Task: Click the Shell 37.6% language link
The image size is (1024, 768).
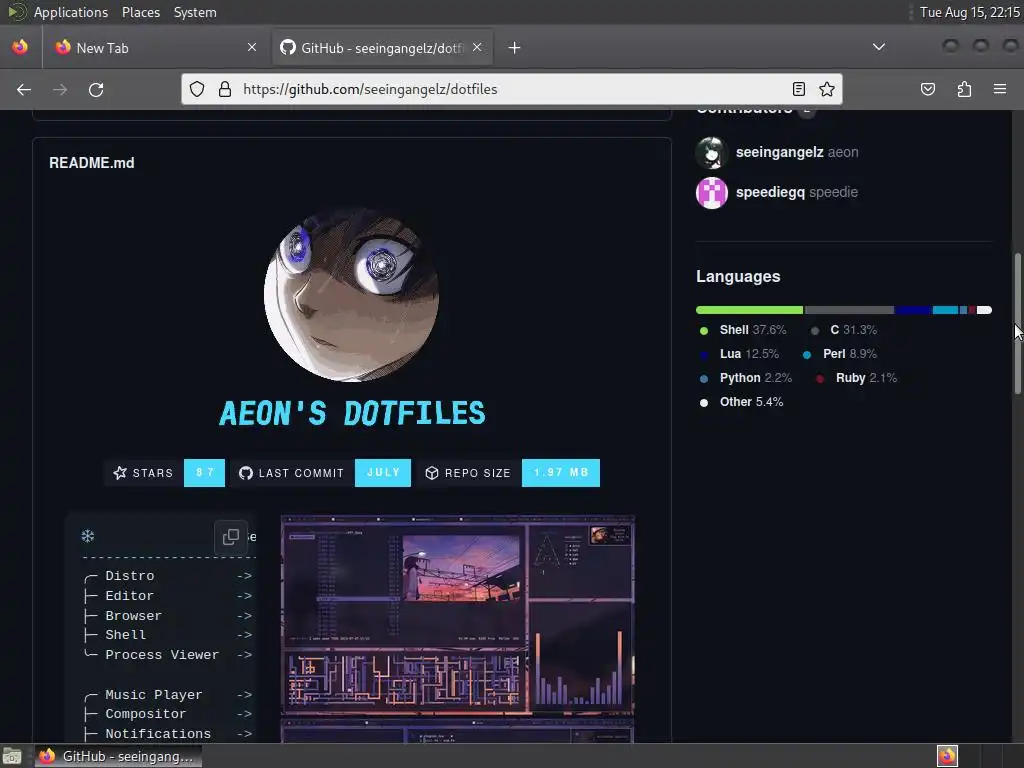Action: (743, 330)
